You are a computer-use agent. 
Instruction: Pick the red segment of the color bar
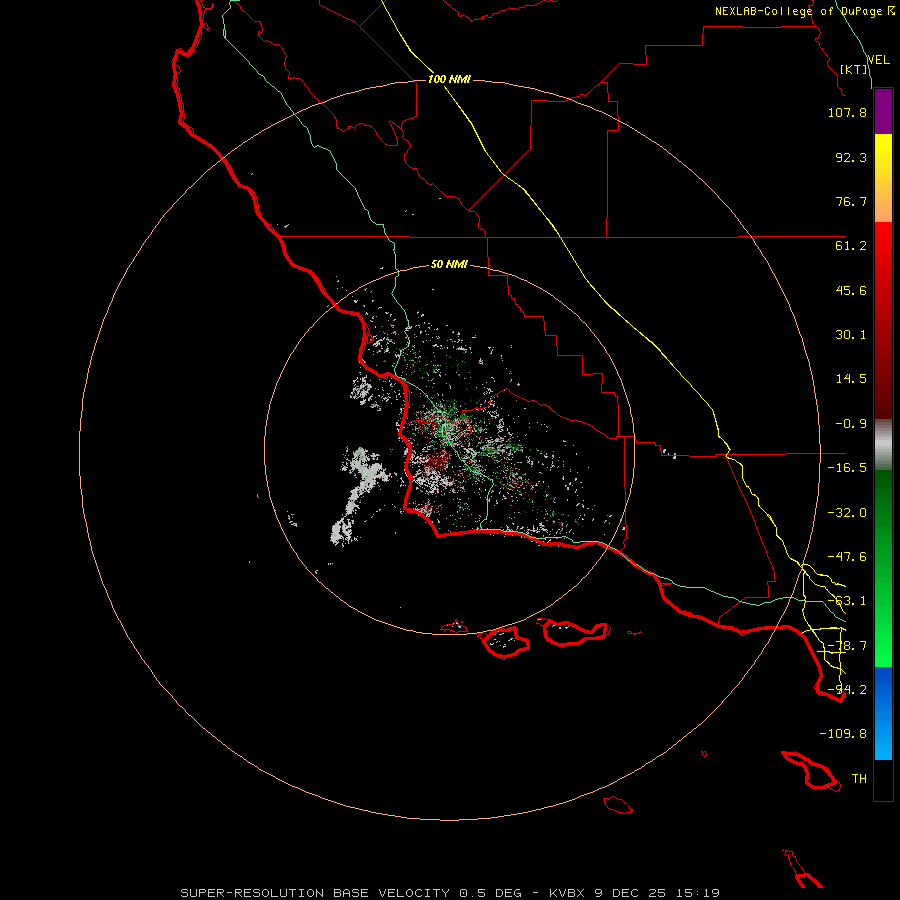(883, 320)
